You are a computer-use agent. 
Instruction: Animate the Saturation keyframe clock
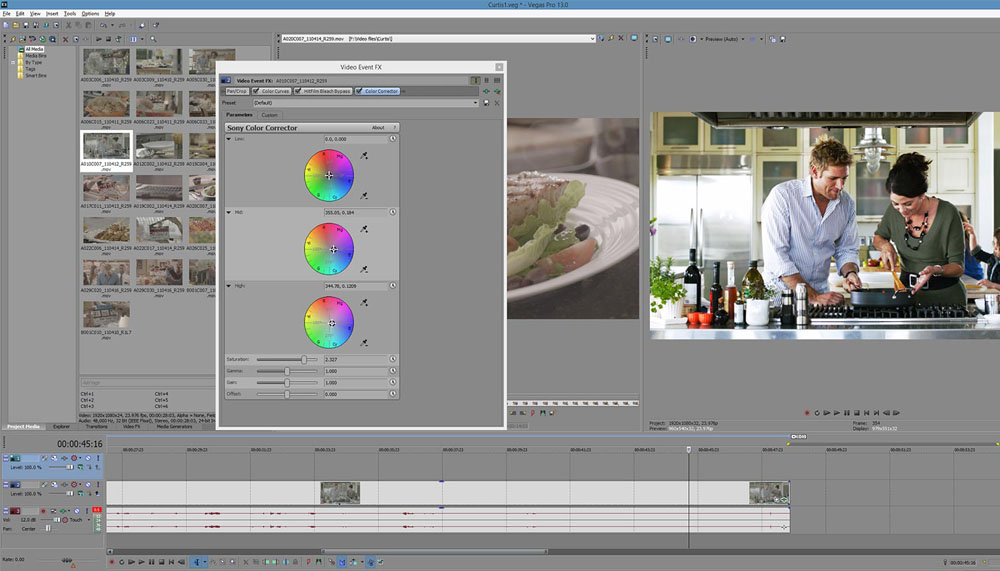(x=393, y=359)
